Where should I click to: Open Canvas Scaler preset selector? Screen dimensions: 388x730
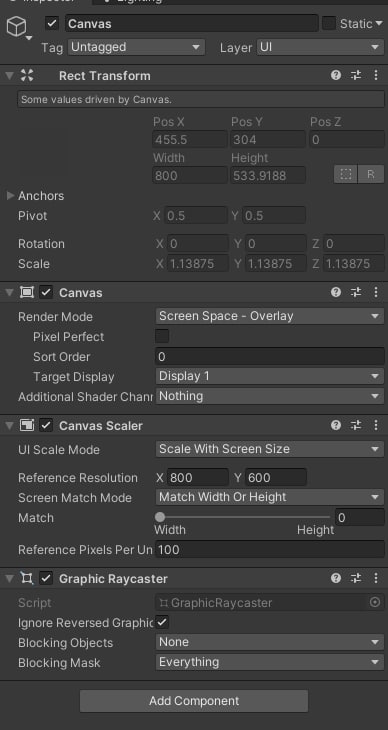(x=356, y=425)
